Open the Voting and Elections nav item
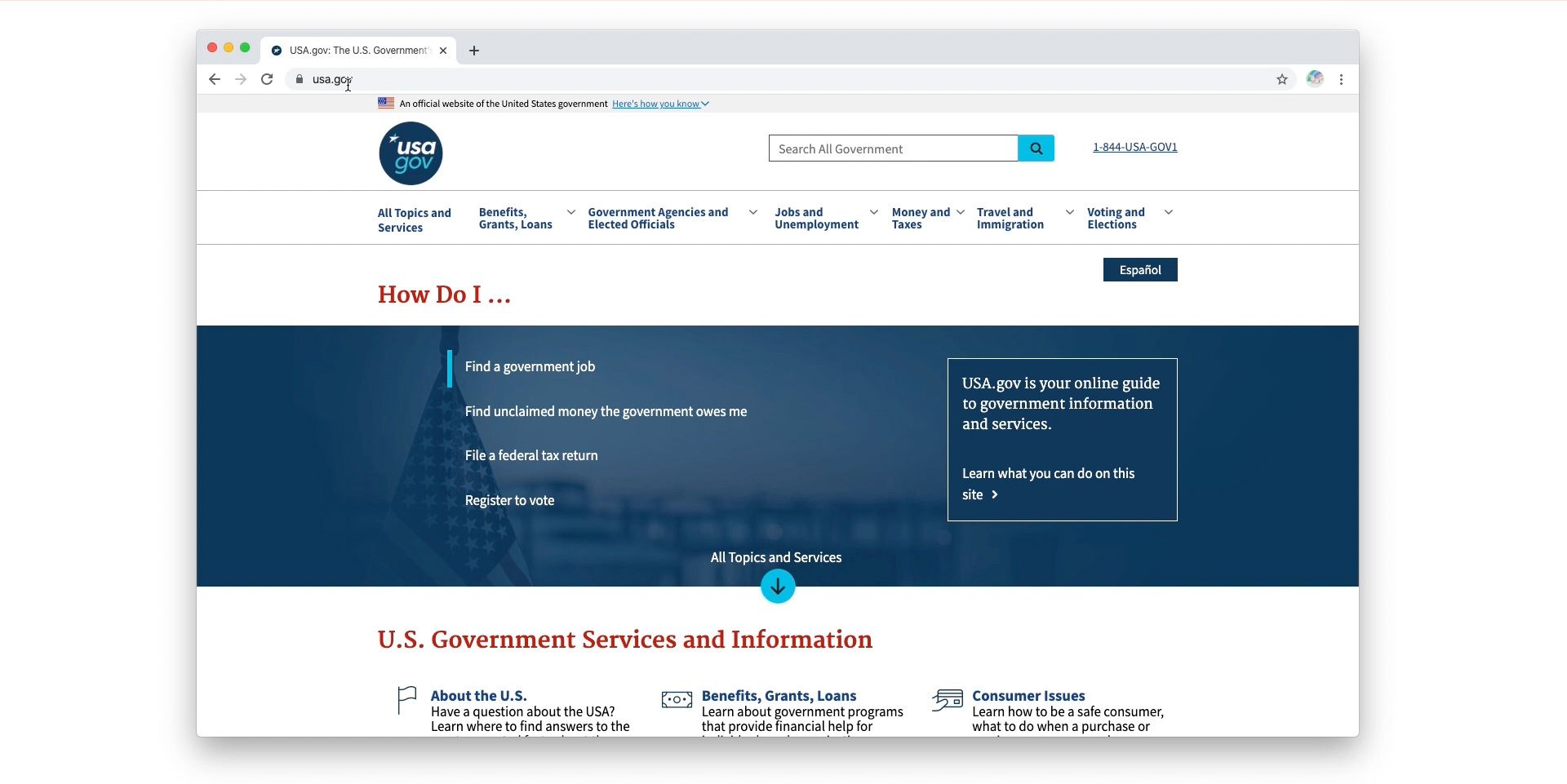Image resolution: width=1567 pixels, height=784 pixels. 1116,219
